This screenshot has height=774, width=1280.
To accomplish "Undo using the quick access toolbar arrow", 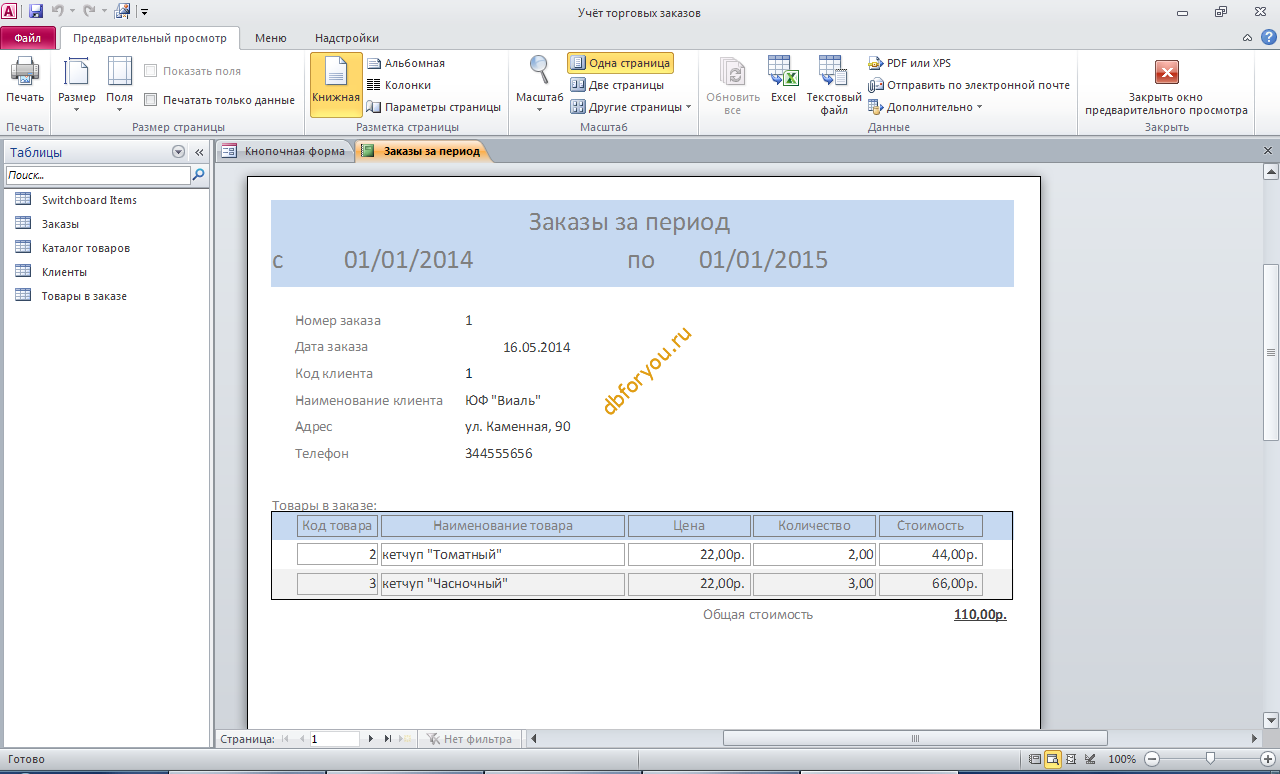I will tap(58, 12).
